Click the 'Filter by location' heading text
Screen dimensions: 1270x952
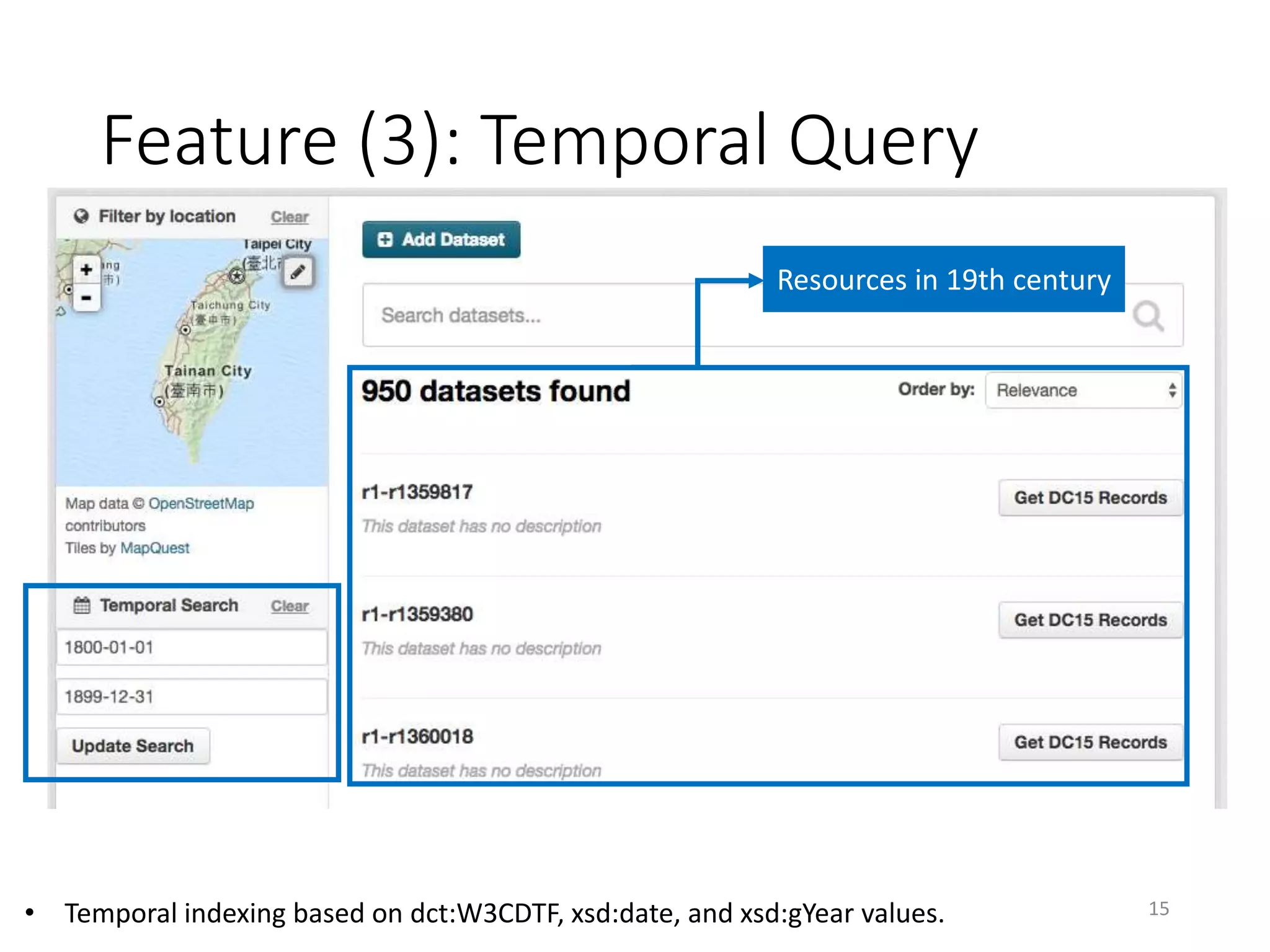[167, 216]
